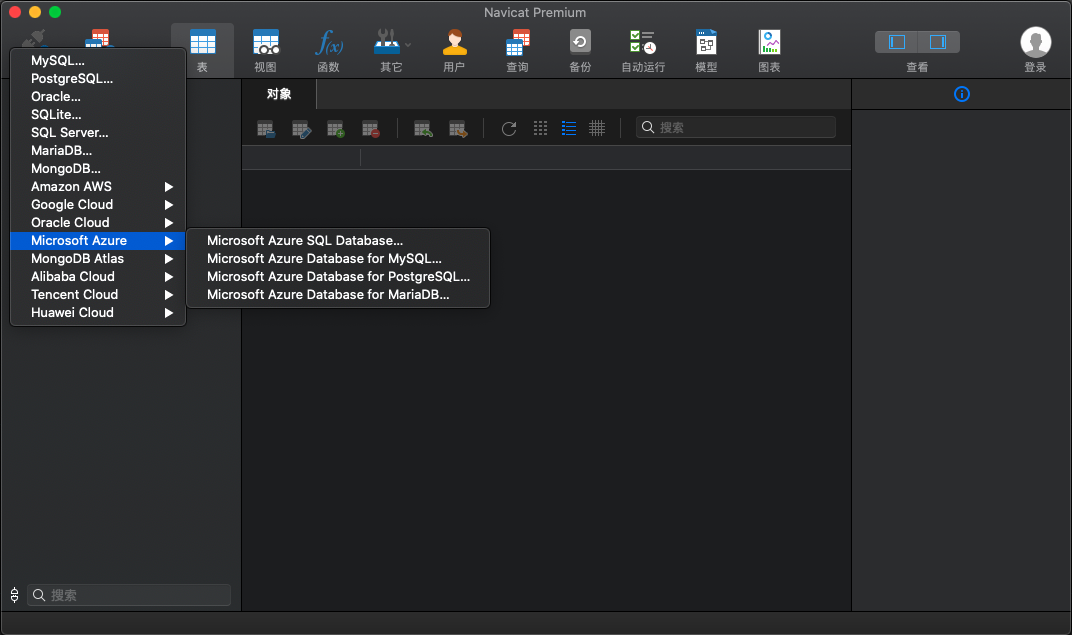Click the new query icon beside the connection plug
Image resolution: width=1072 pixels, height=635 pixels.
pos(100,38)
